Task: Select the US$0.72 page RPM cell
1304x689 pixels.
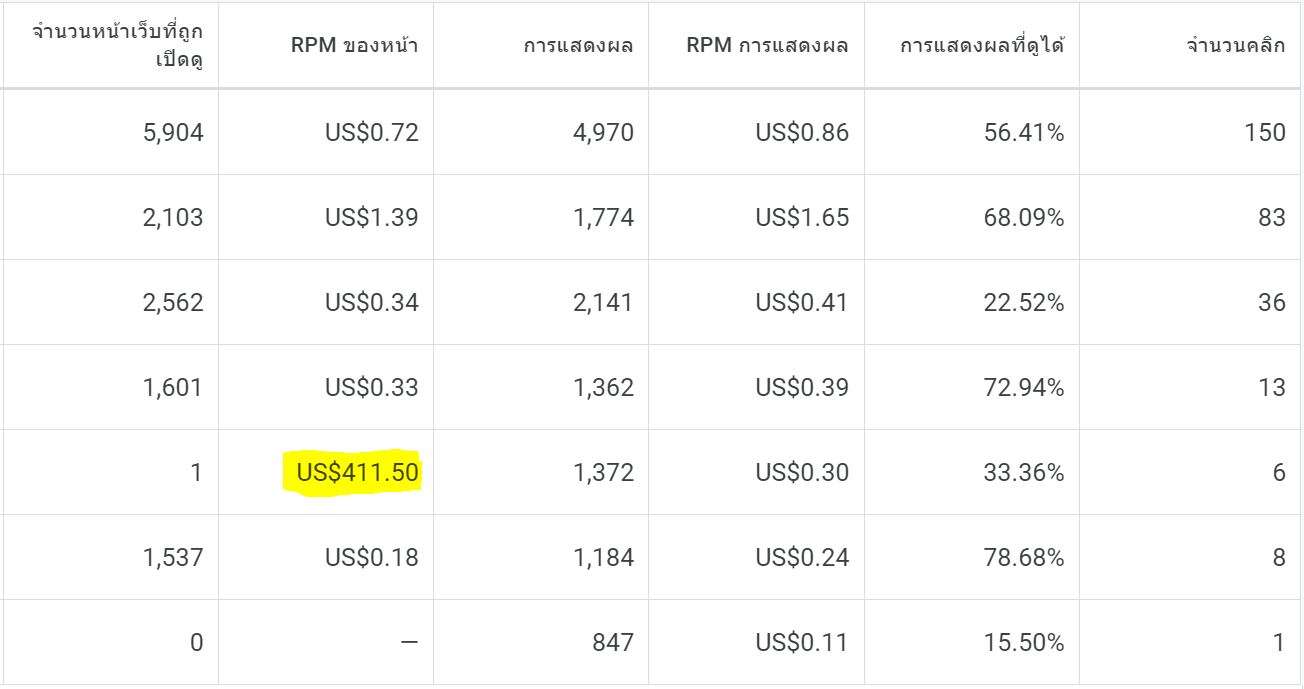Action: (371, 132)
